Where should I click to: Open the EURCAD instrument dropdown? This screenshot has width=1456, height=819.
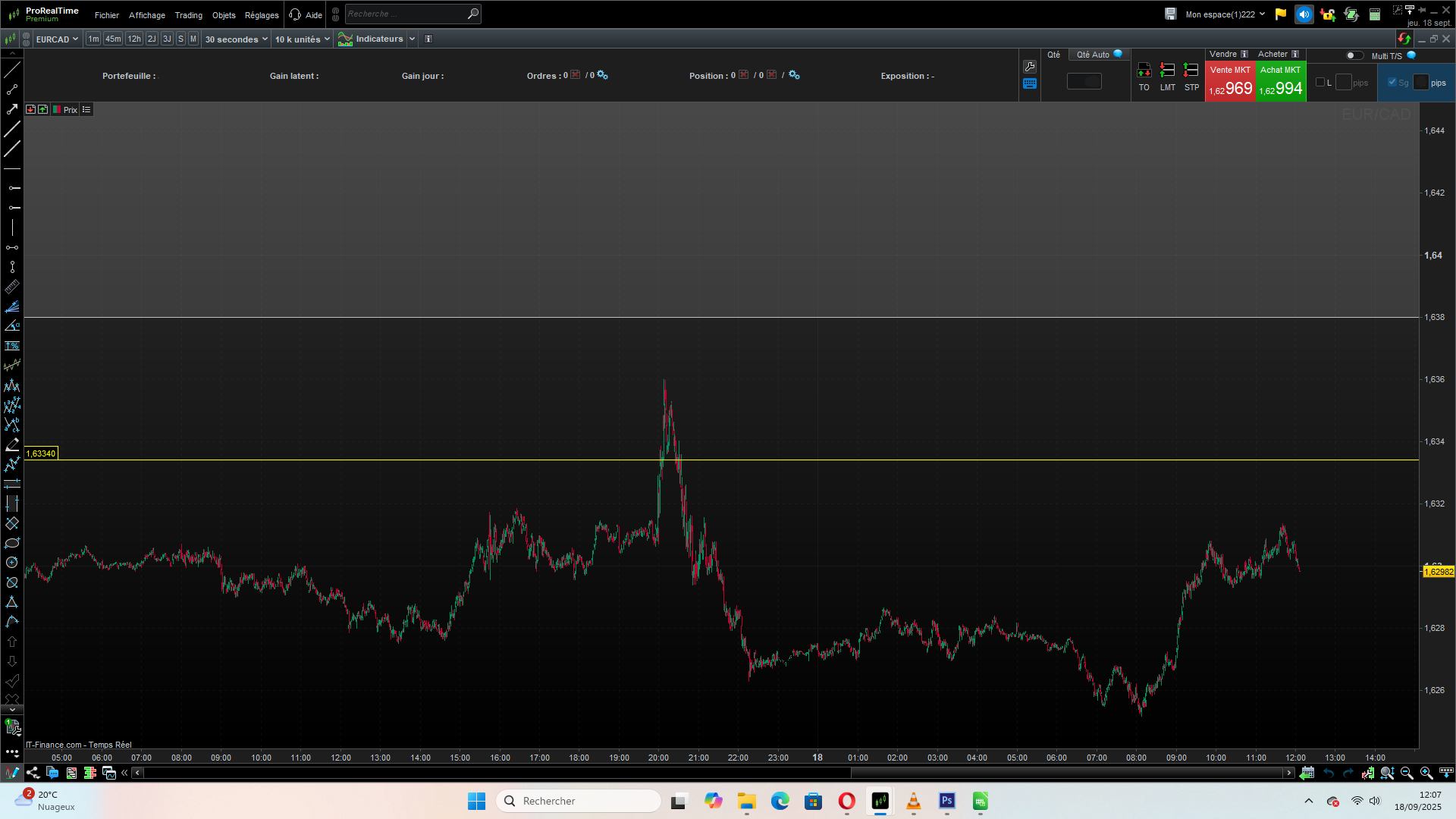[x=57, y=39]
